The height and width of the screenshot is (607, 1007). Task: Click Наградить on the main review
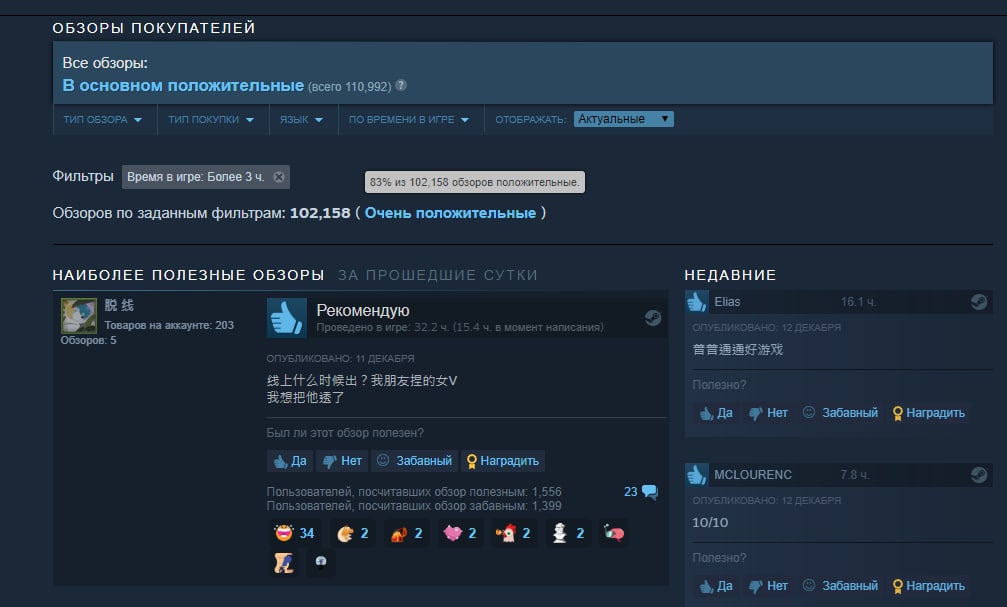(503, 461)
